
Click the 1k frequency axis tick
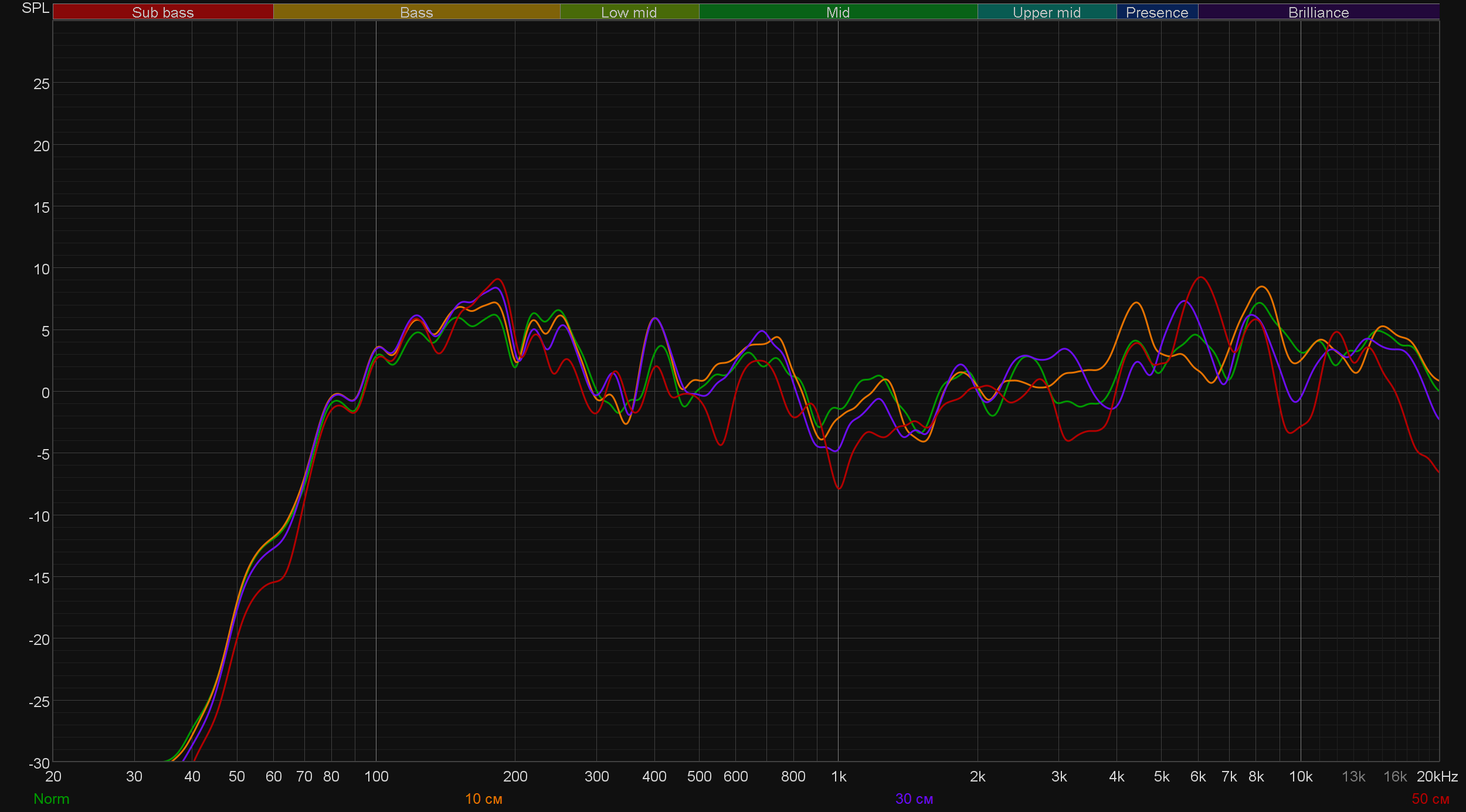pyautogui.click(x=839, y=776)
